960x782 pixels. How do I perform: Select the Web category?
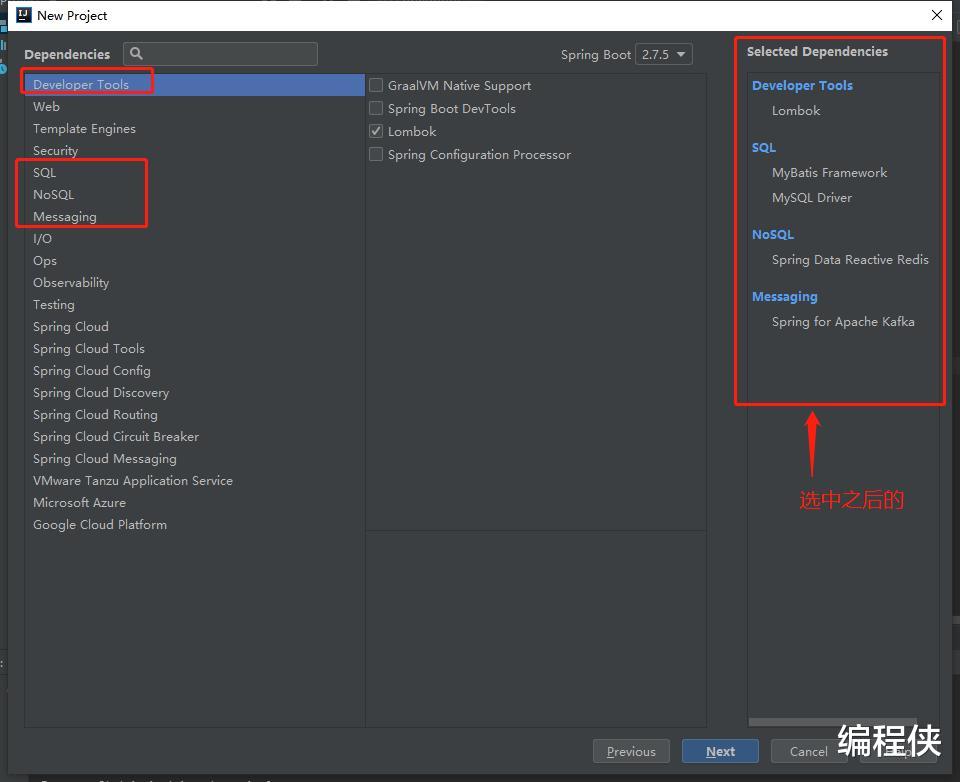point(195,107)
